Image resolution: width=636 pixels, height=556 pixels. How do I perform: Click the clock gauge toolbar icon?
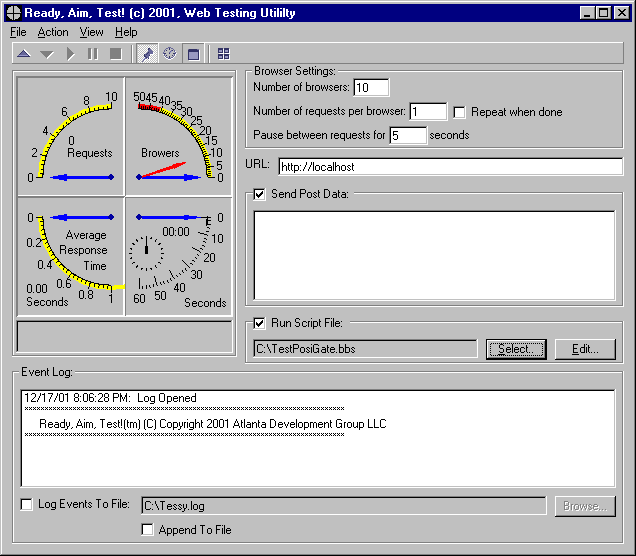(170, 54)
